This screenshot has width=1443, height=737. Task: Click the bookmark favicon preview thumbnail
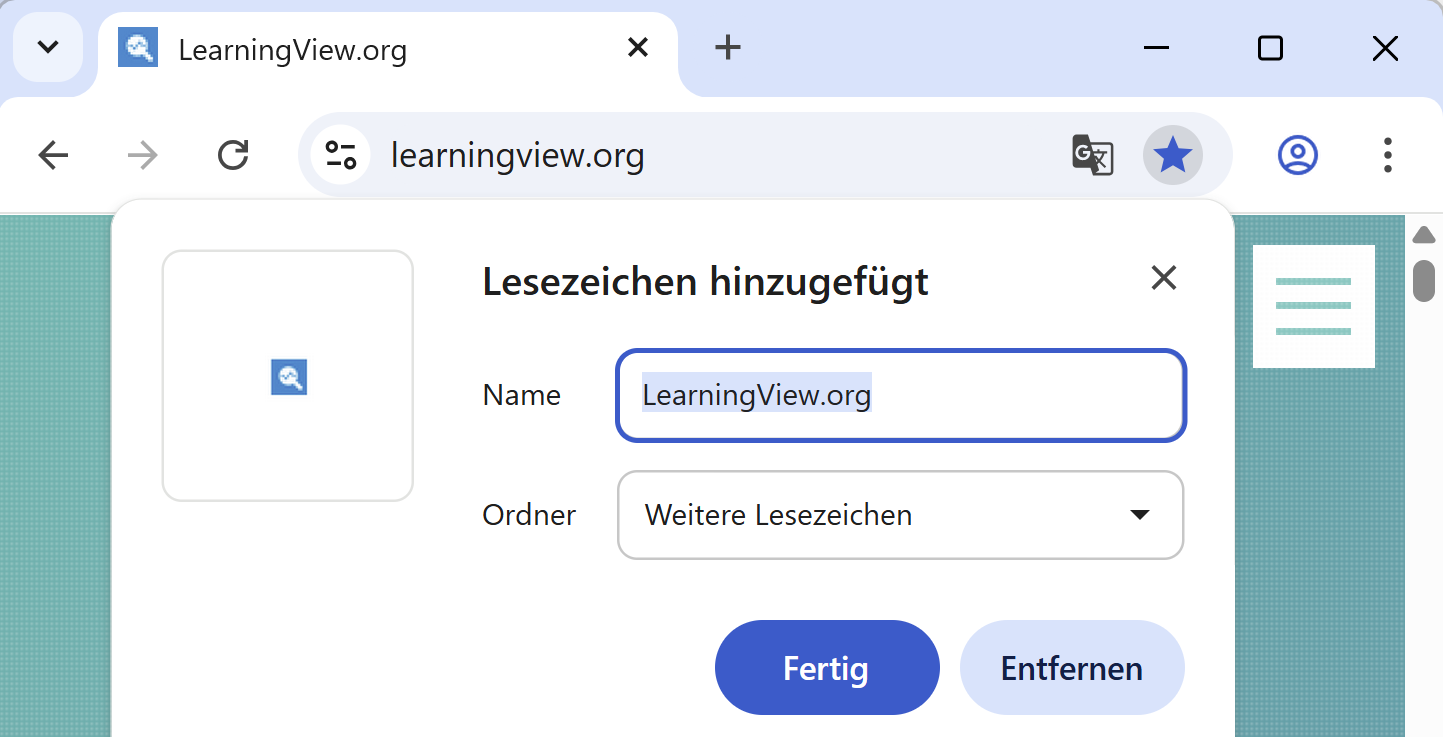[x=288, y=376]
